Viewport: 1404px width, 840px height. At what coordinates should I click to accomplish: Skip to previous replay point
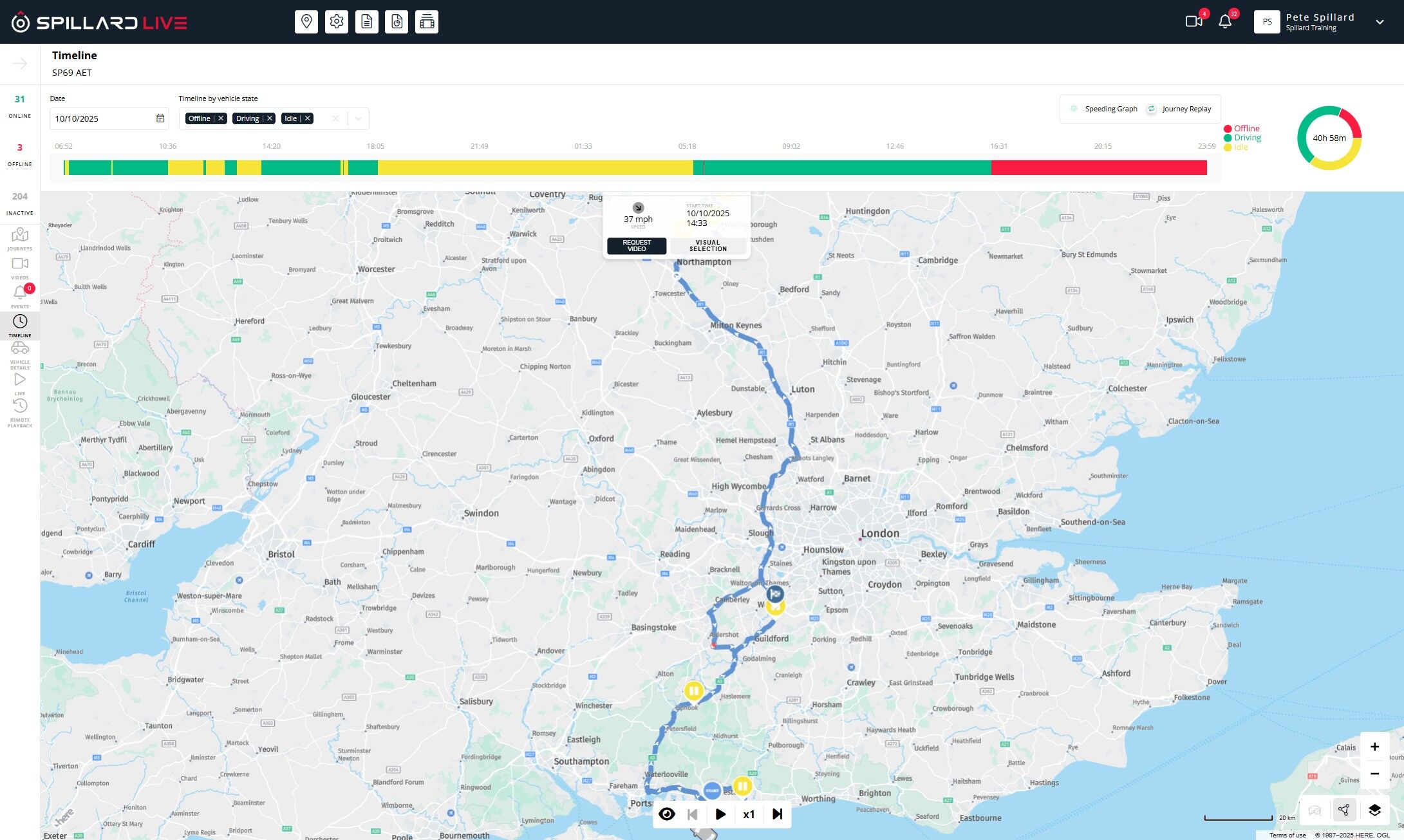[x=693, y=814]
